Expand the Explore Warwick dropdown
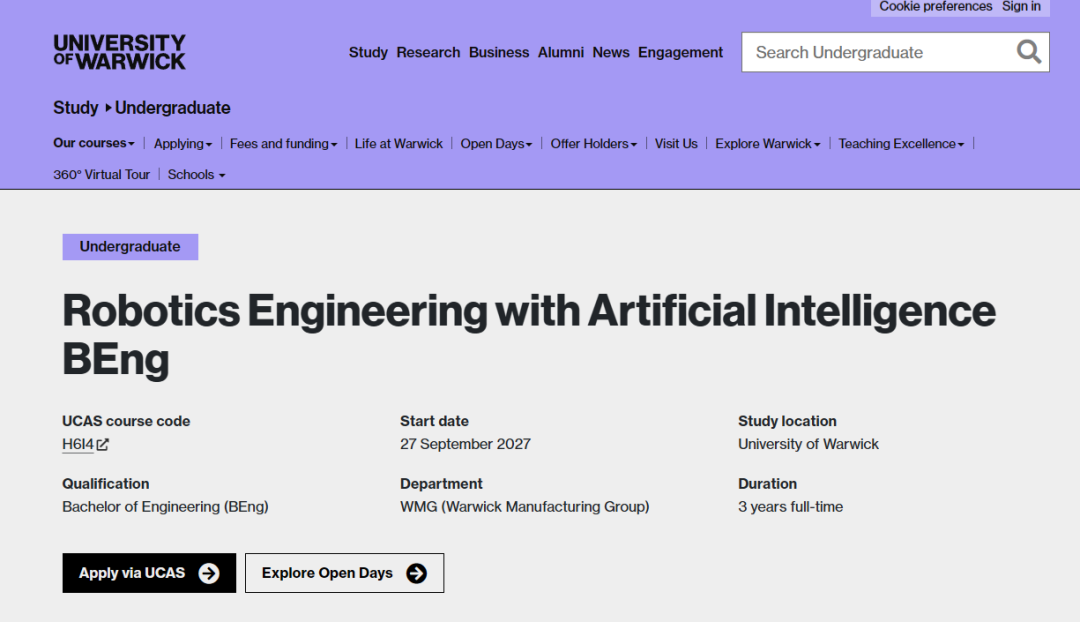The image size is (1080, 622). (767, 143)
